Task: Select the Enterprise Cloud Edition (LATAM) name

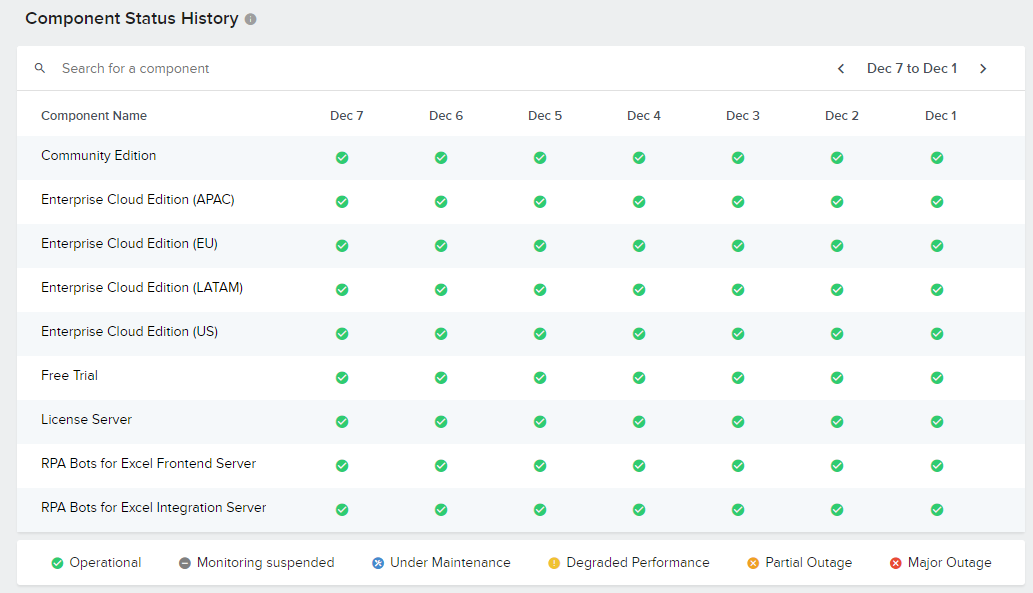Action: pyautogui.click(x=142, y=288)
